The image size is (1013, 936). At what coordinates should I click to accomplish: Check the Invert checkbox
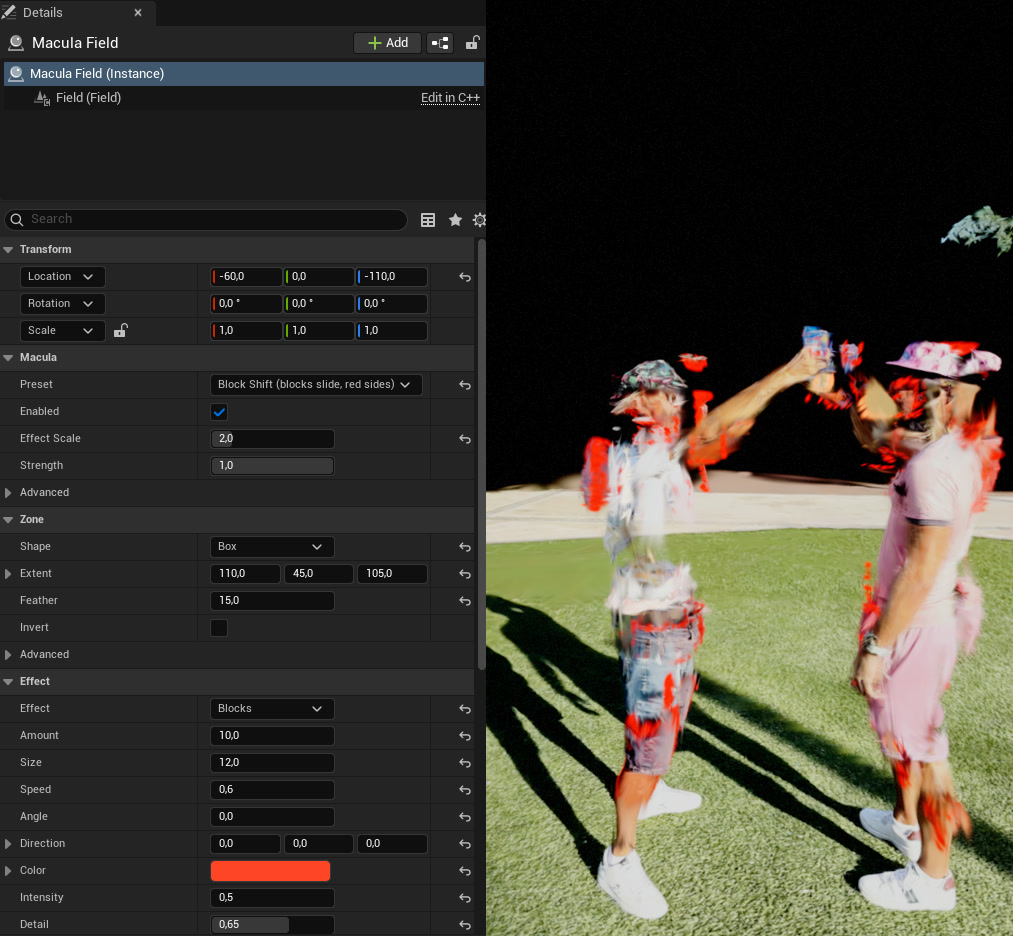tap(219, 628)
